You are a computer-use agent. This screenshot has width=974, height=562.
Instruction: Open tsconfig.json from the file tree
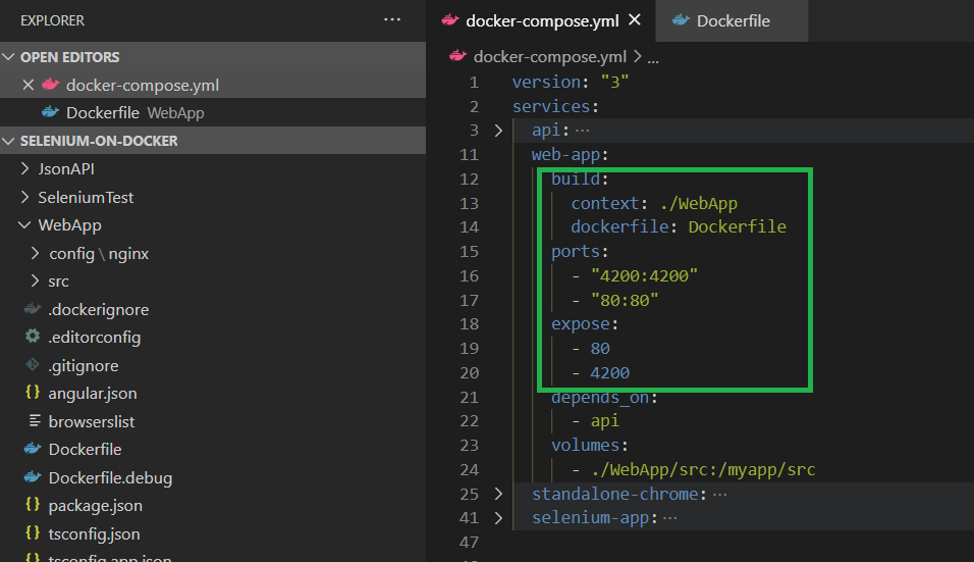point(94,533)
